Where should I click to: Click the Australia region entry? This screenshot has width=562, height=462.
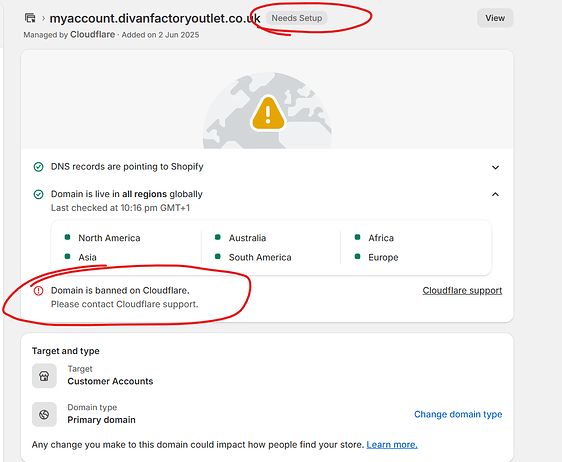(240, 238)
